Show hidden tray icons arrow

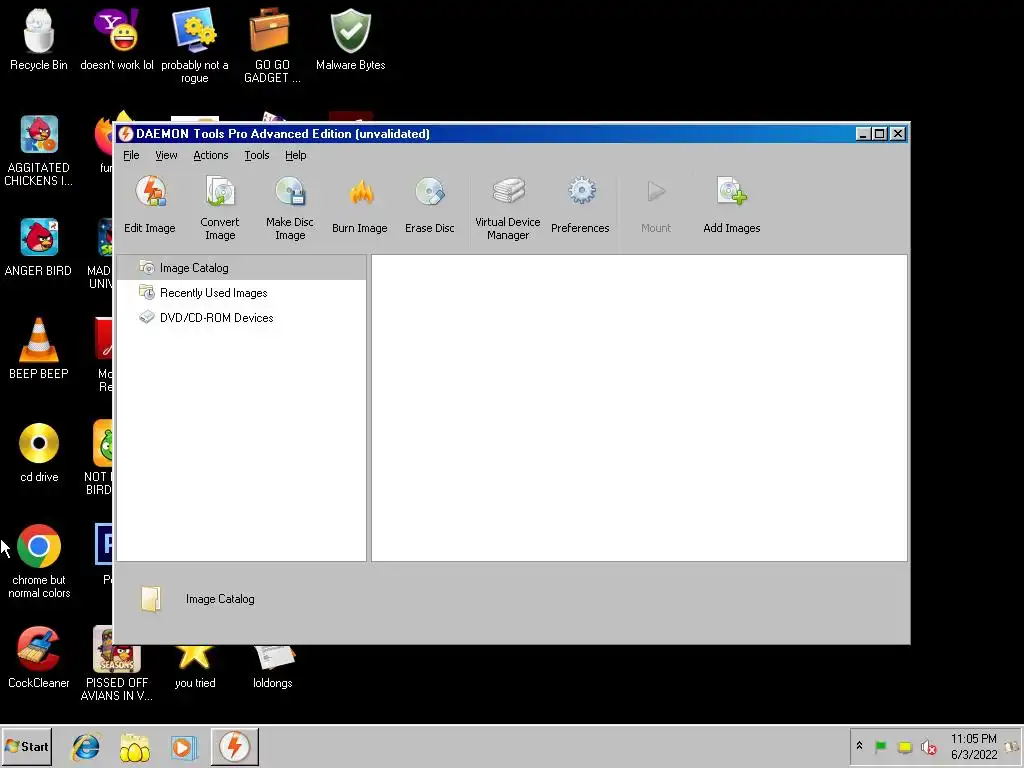coord(859,746)
